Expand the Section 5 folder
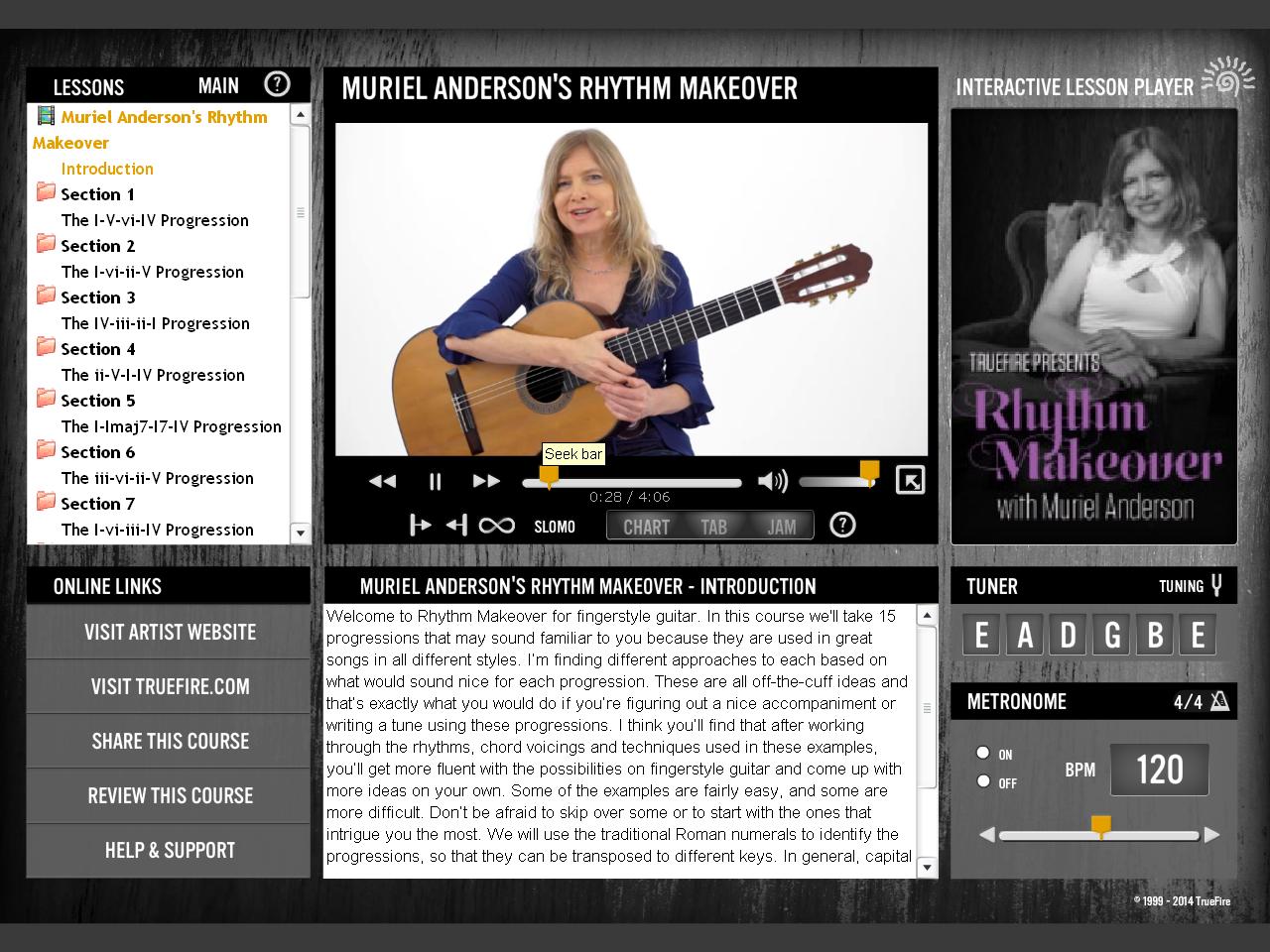This screenshot has width=1270, height=952. tap(46, 398)
